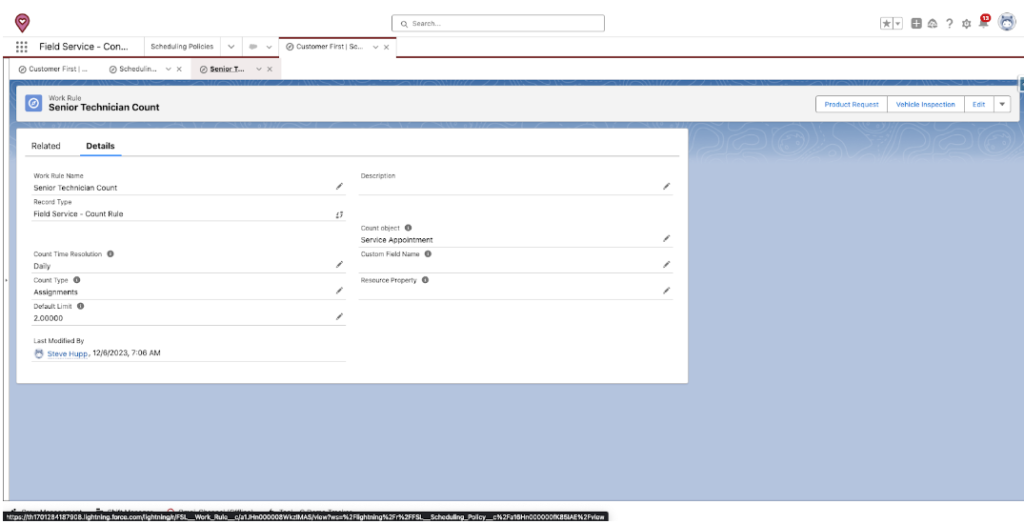Edit Count Type pencil icon
Image resolution: width=1024 pixels, height=524 pixels.
tap(339, 290)
